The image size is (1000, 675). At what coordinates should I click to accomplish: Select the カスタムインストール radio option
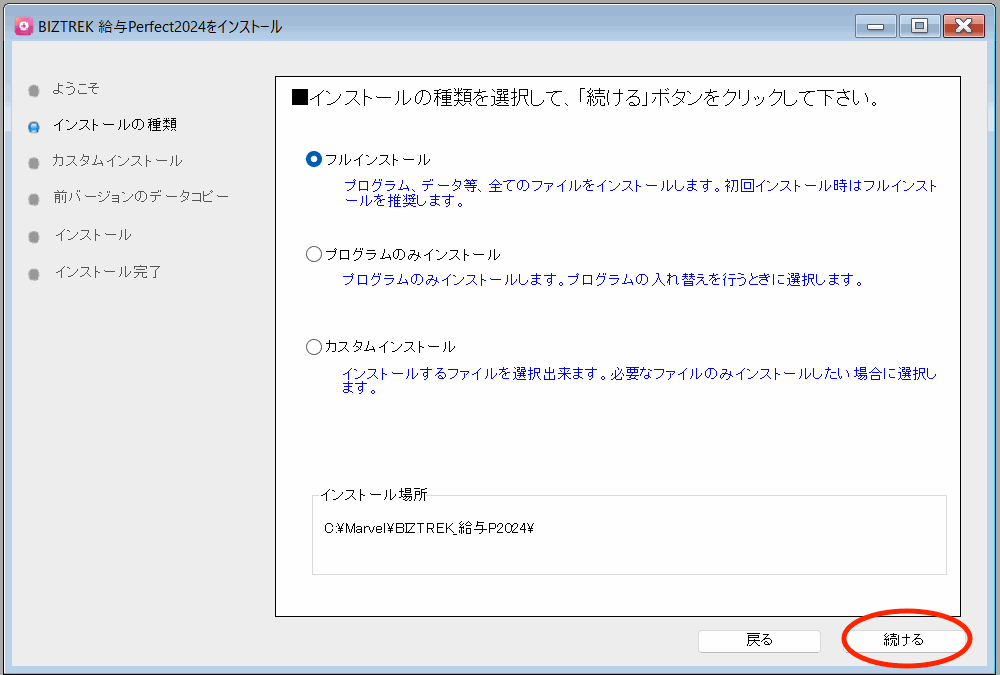[x=313, y=346]
